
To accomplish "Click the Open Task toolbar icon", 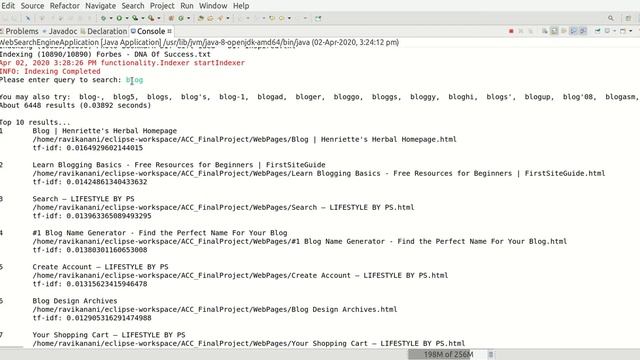I will [x=210, y=18].
